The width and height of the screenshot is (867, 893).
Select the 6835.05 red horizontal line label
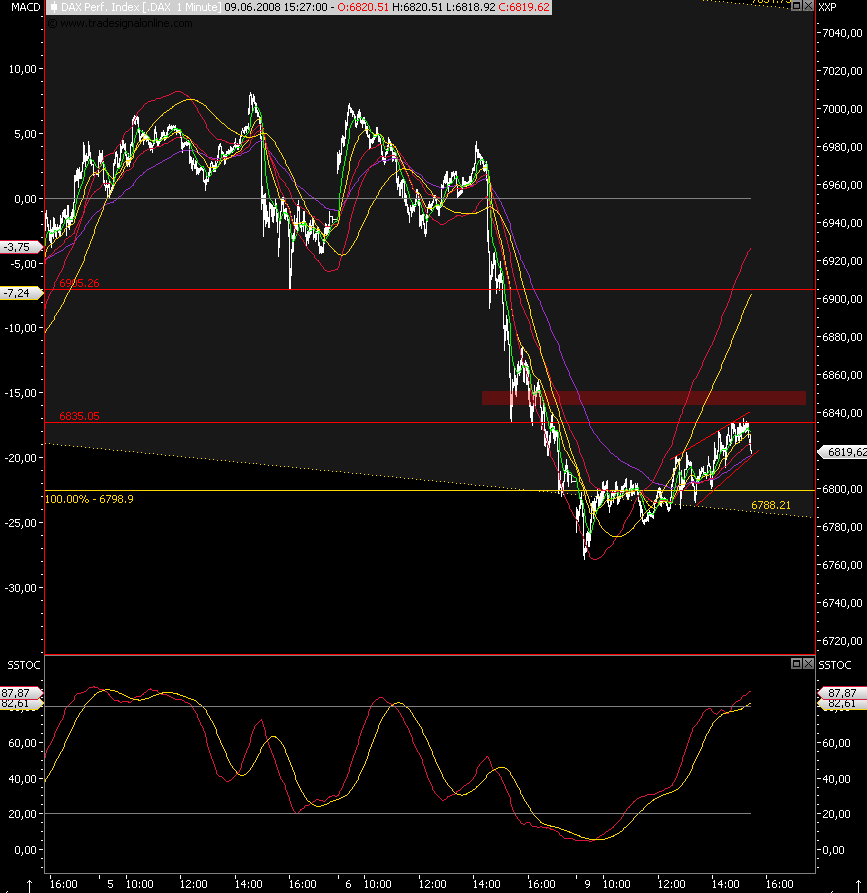(x=79, y=416)
